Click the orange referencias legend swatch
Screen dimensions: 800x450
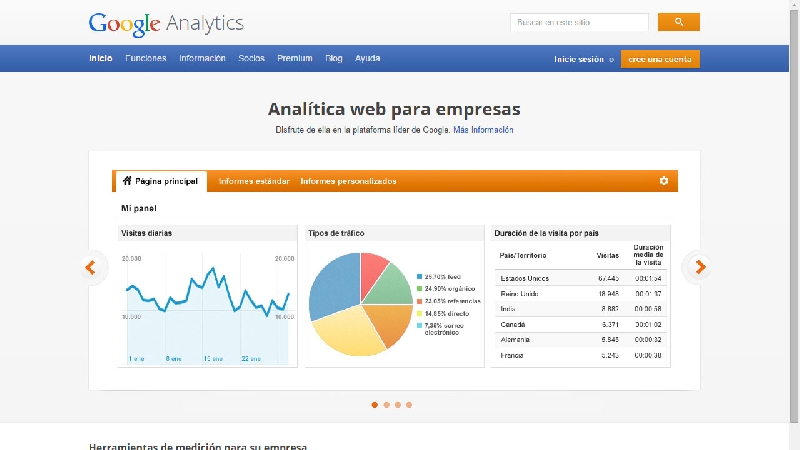point(419,301)
